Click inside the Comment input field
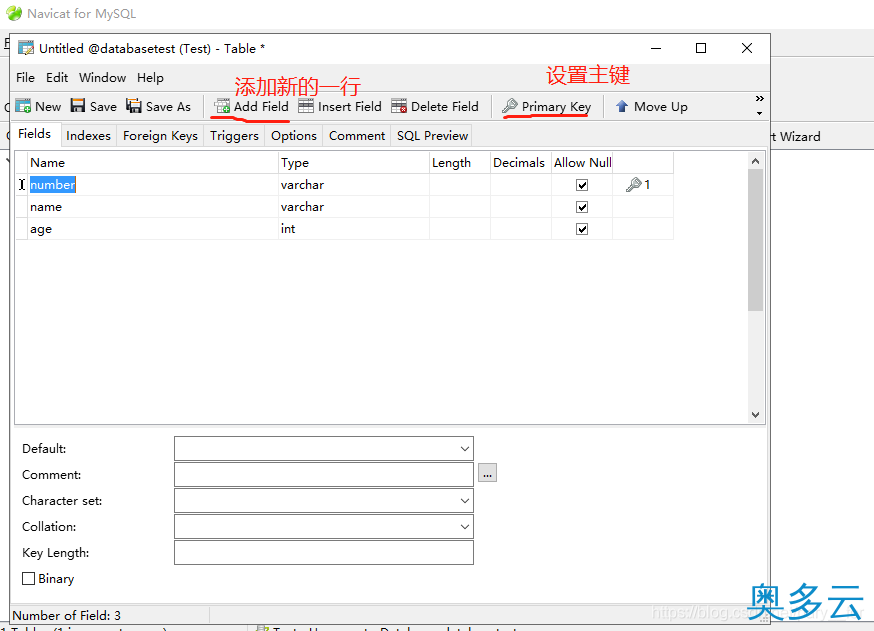Viewport: 874px width, 631px height. point(323,475)
